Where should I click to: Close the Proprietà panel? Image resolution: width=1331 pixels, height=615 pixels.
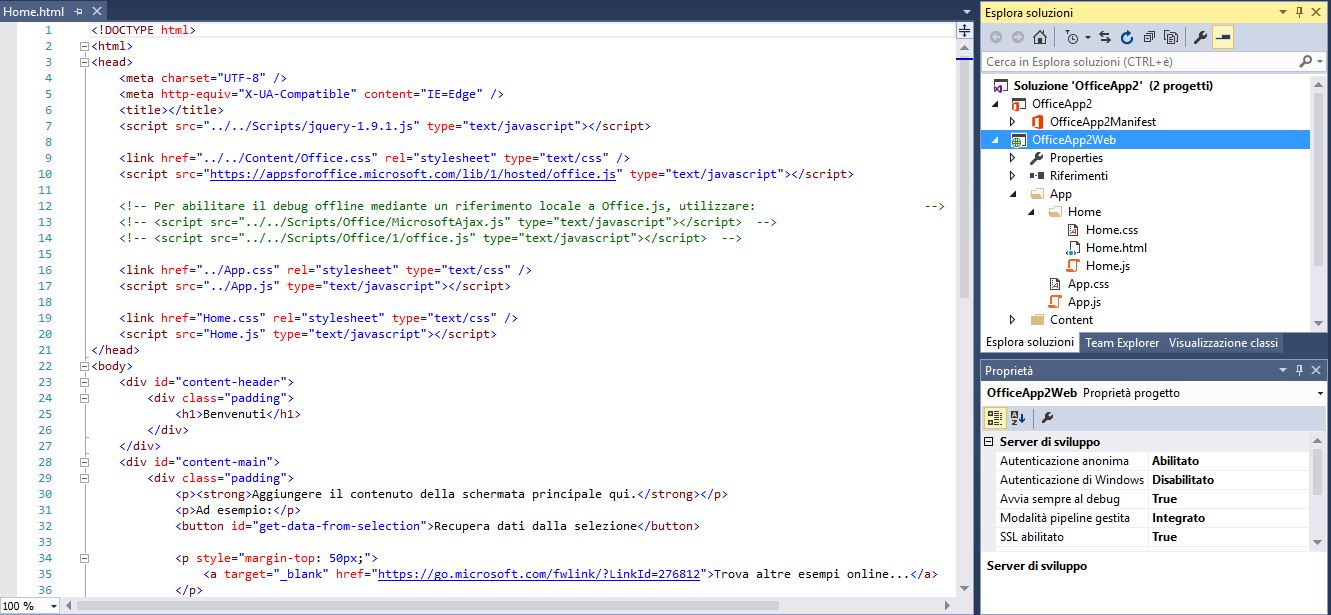1318,370
